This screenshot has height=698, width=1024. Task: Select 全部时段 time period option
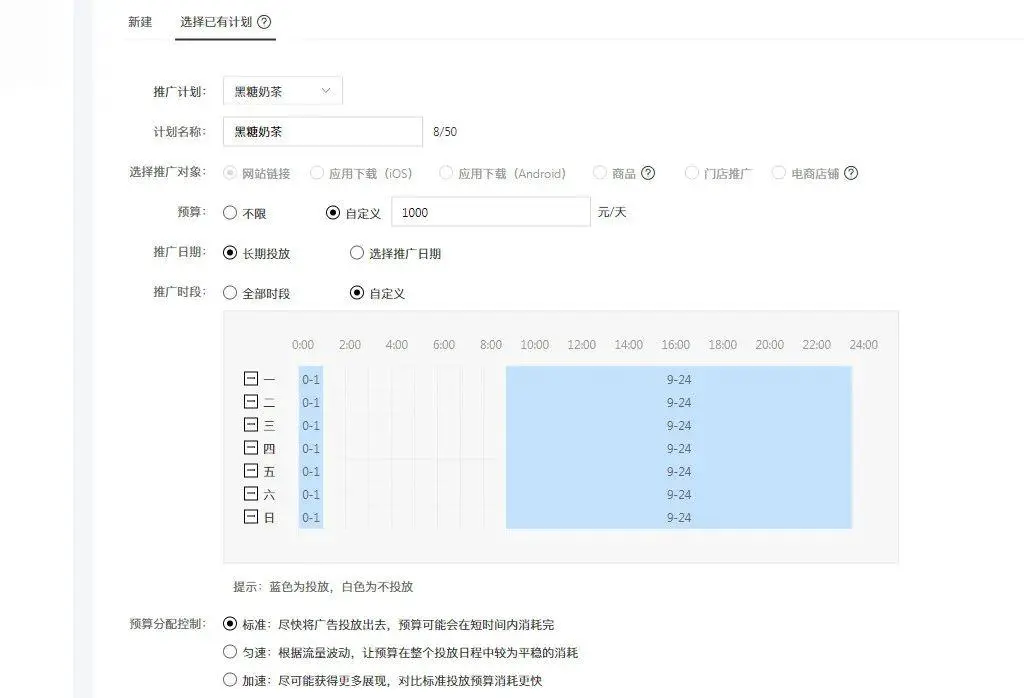coord(230,293)
